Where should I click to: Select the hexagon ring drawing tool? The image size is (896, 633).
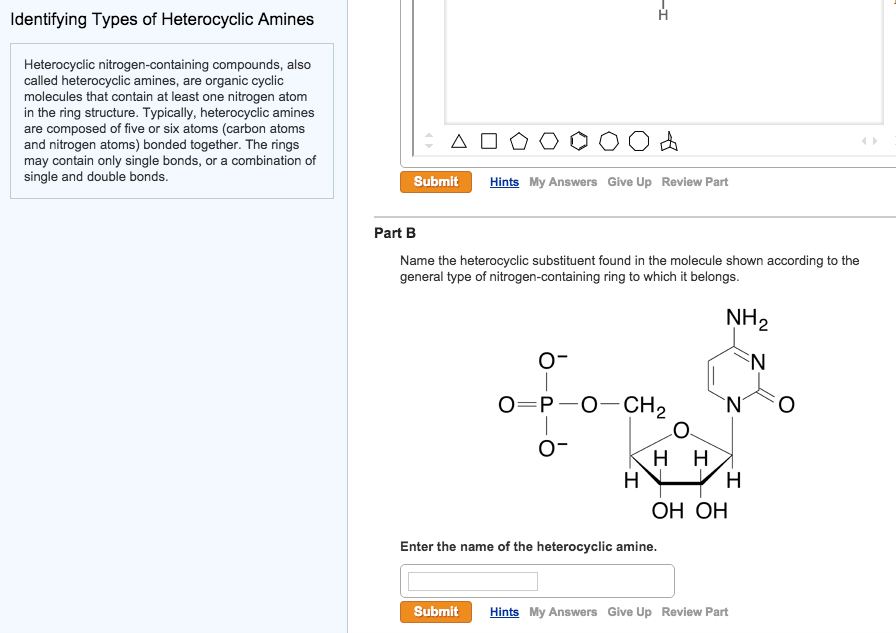[x=549, y=141]
